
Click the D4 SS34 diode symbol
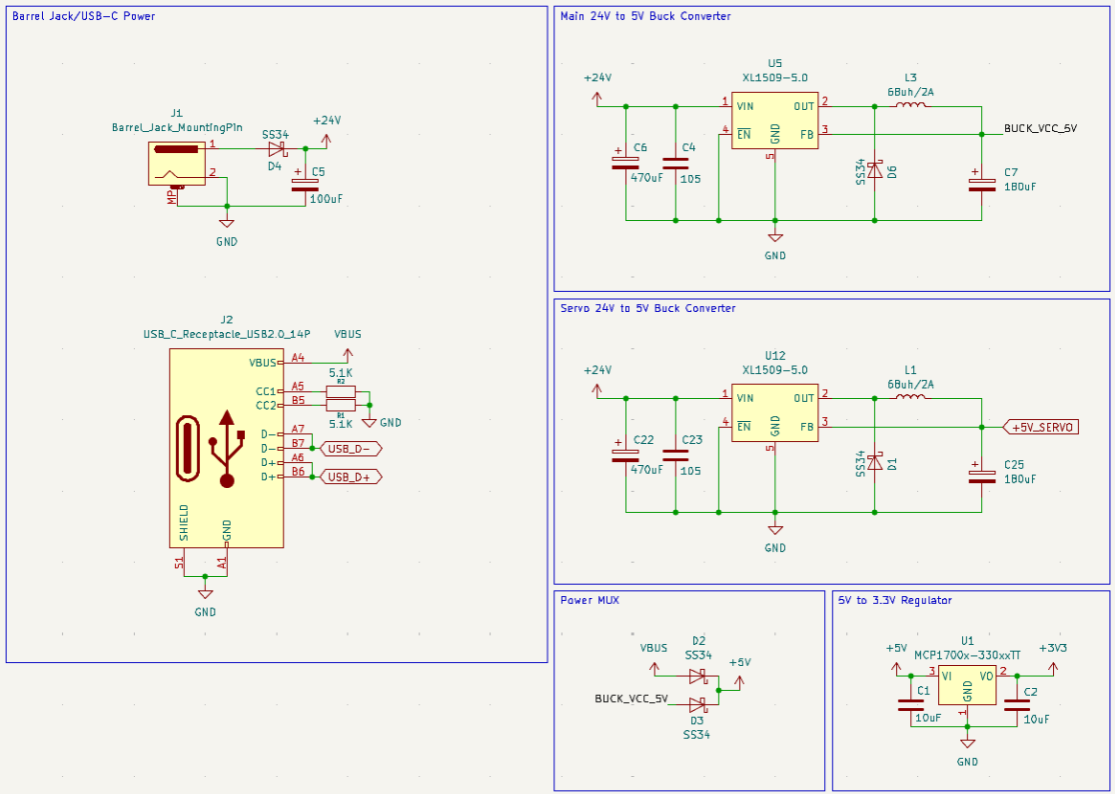coord(276,149)
